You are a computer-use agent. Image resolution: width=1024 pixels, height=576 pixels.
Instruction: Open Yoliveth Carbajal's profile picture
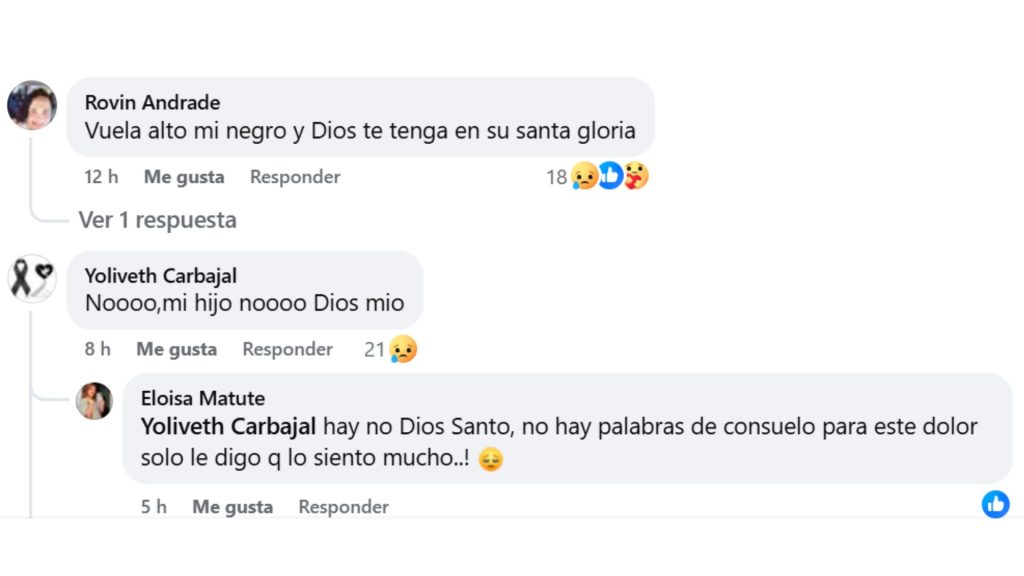34,277
